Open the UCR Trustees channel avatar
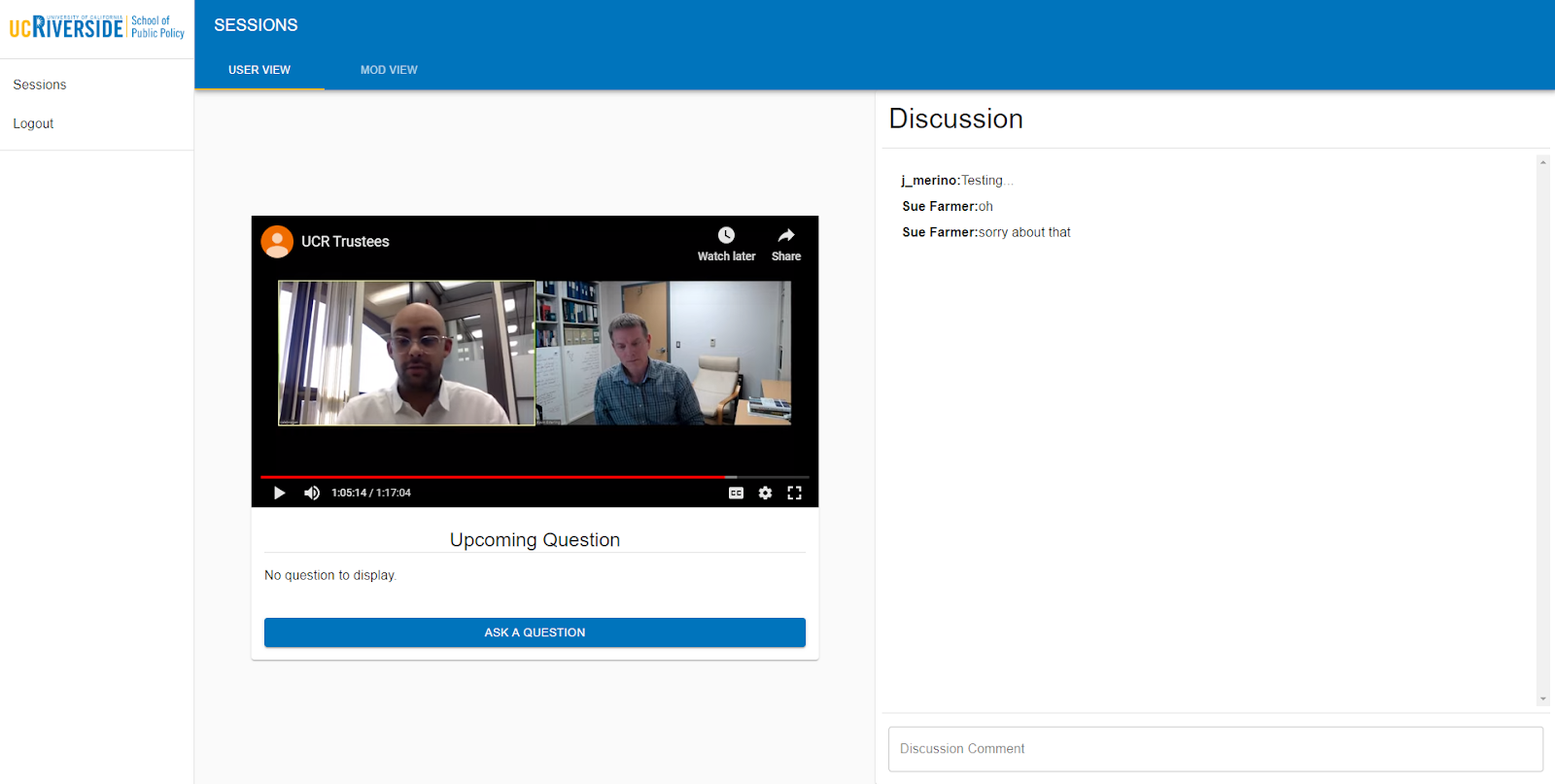 (277, 242)
